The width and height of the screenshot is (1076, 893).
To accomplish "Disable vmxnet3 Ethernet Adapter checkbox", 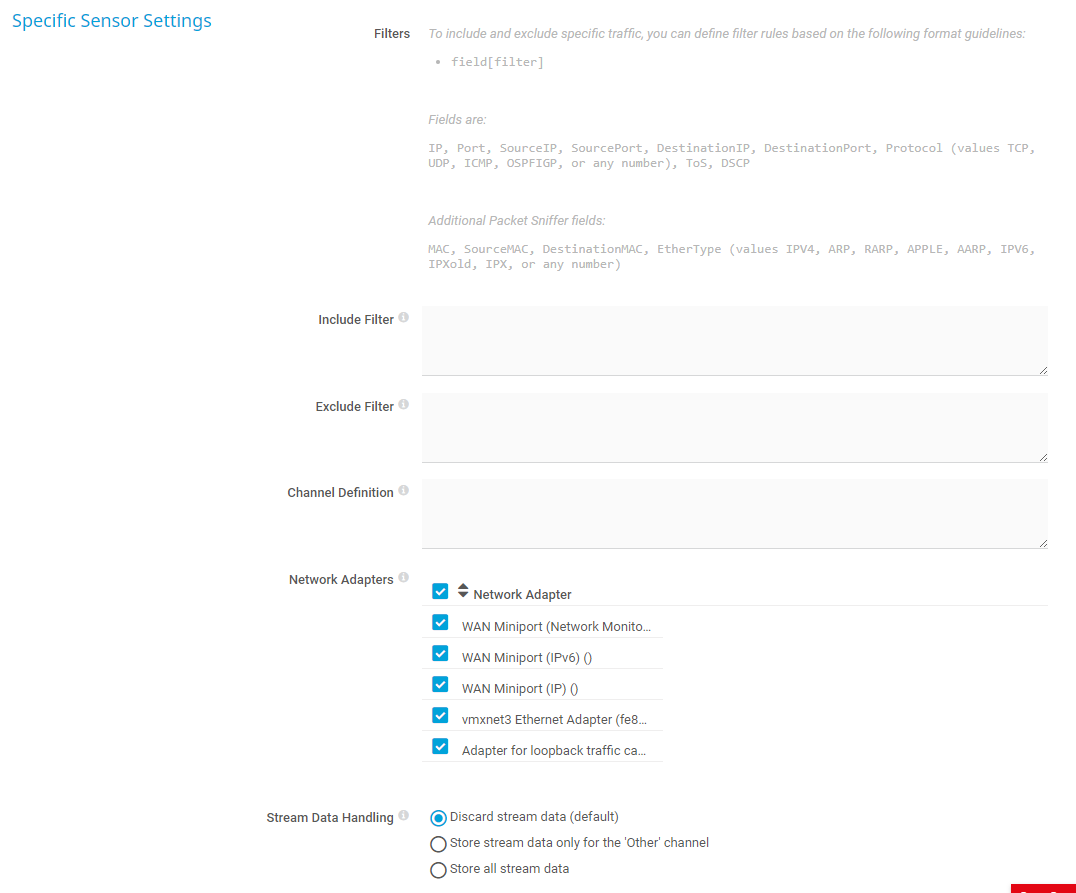I will coord(440,716).
